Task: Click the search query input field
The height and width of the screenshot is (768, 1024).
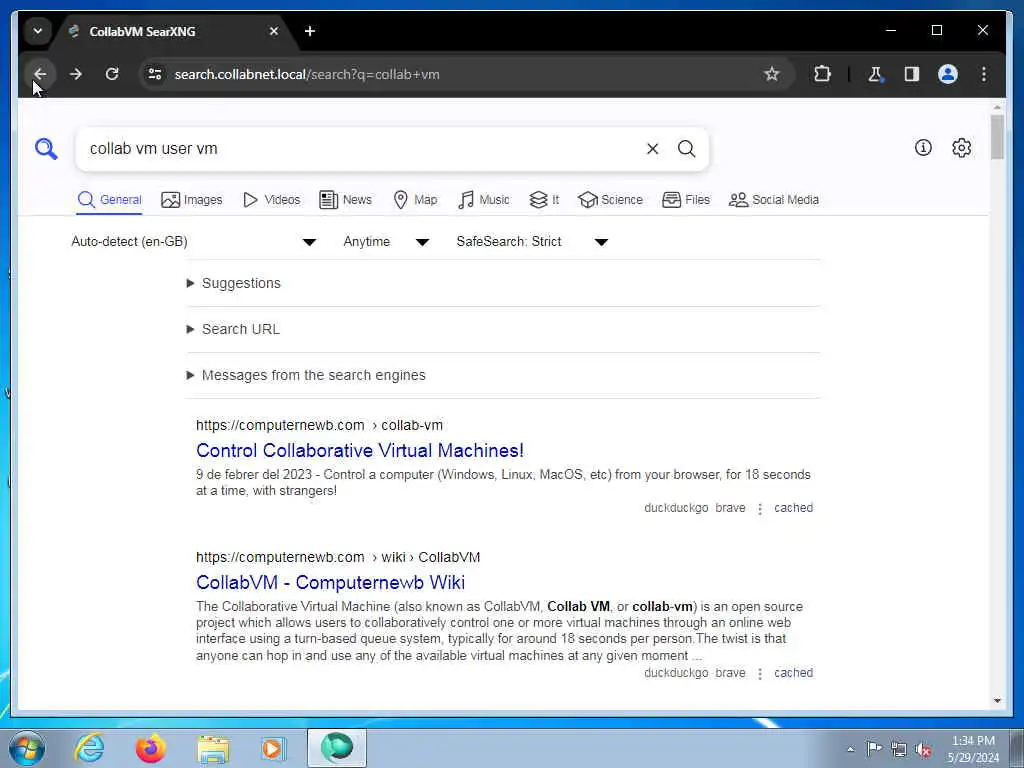Action: pos(359,149)
